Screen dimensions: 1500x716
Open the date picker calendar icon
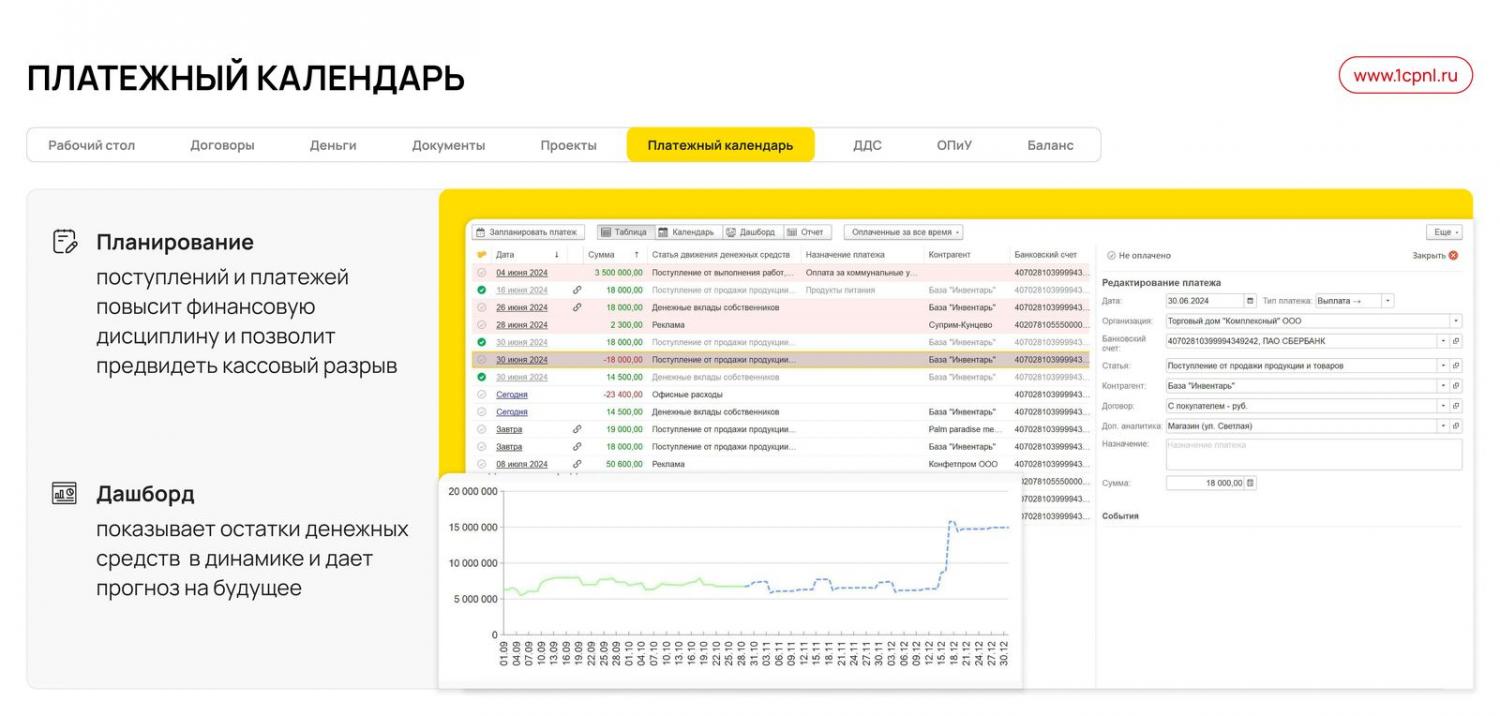[x=1250, y=301]
